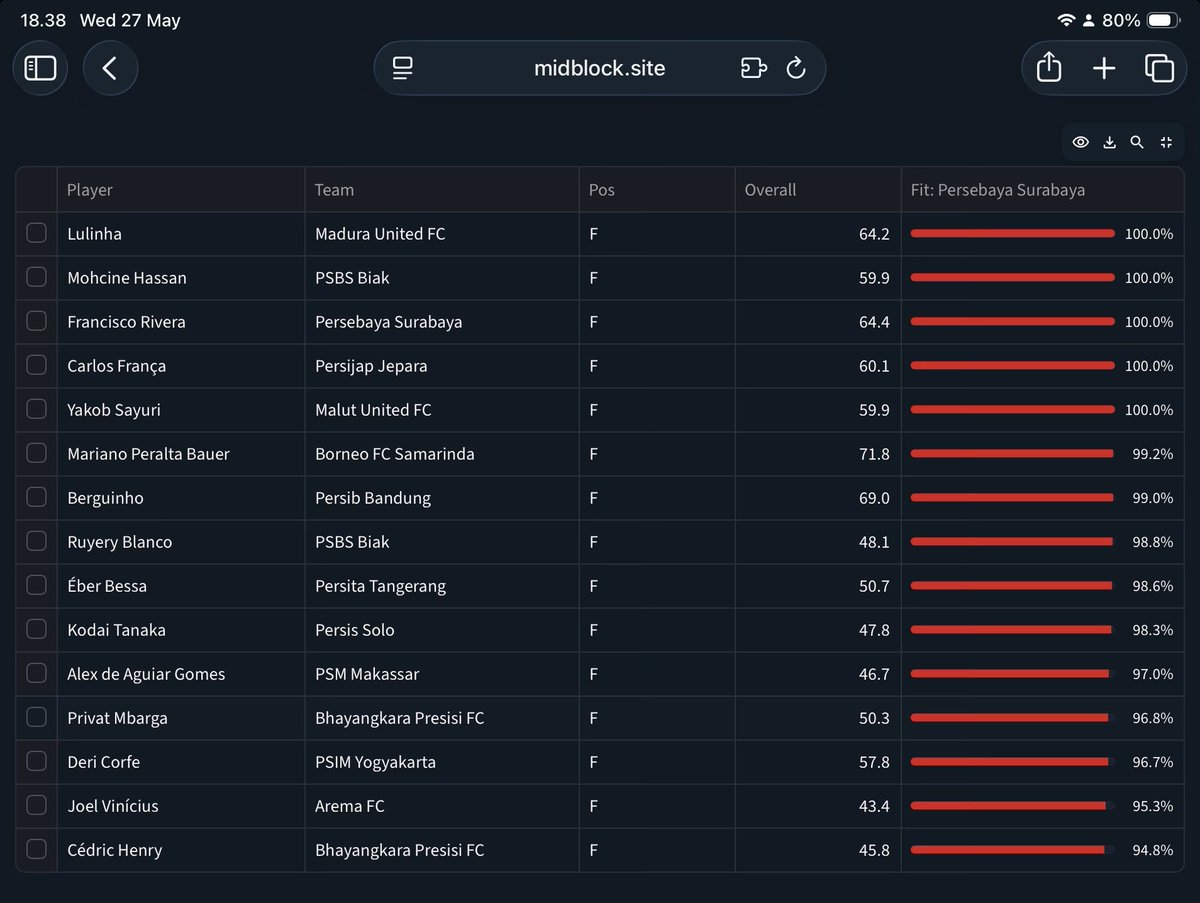This screenshot has width=1200, height=903.
Task: Tap the Wi-Fi status icon
Action: 1066,20
